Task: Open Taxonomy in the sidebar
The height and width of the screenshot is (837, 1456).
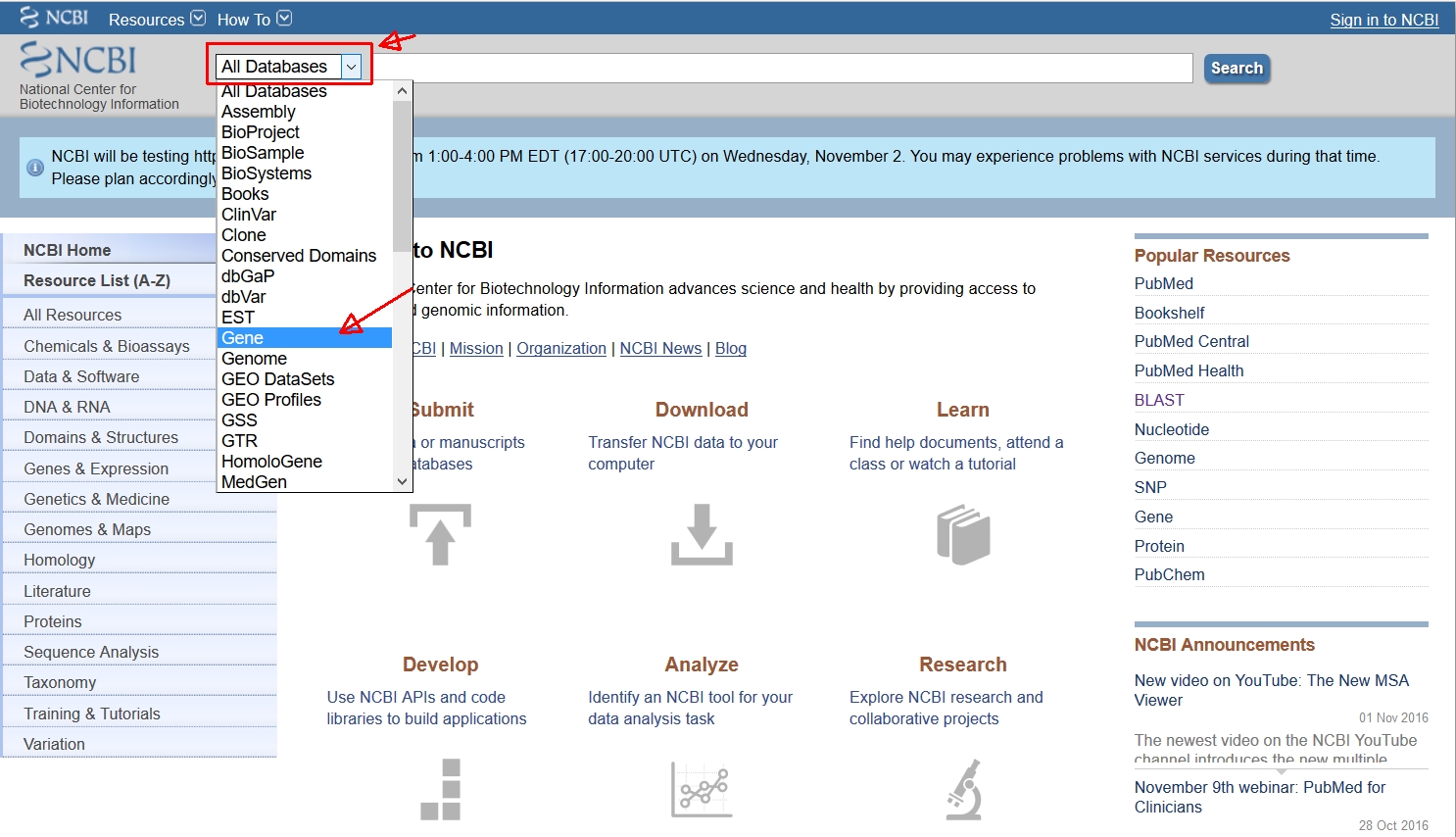Action: (60, 682)
